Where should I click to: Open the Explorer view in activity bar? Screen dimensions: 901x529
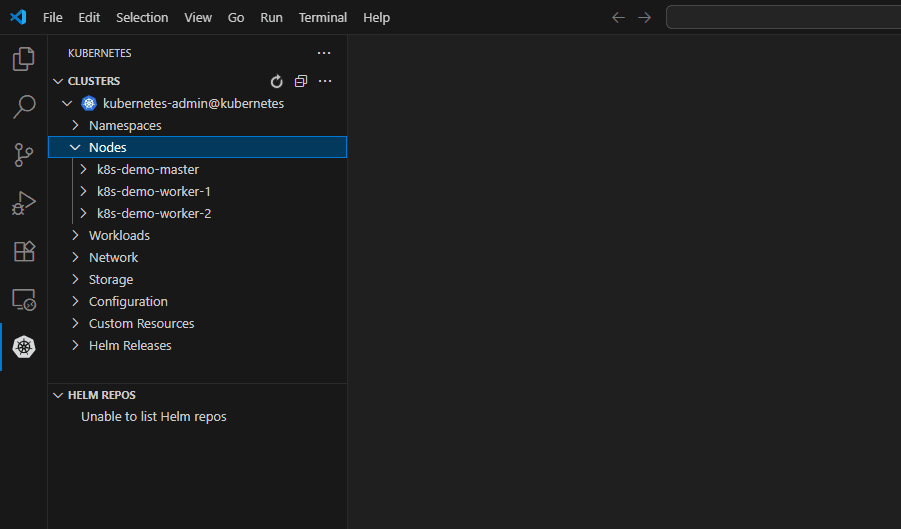pyautogui.click(x=23, y=59)
